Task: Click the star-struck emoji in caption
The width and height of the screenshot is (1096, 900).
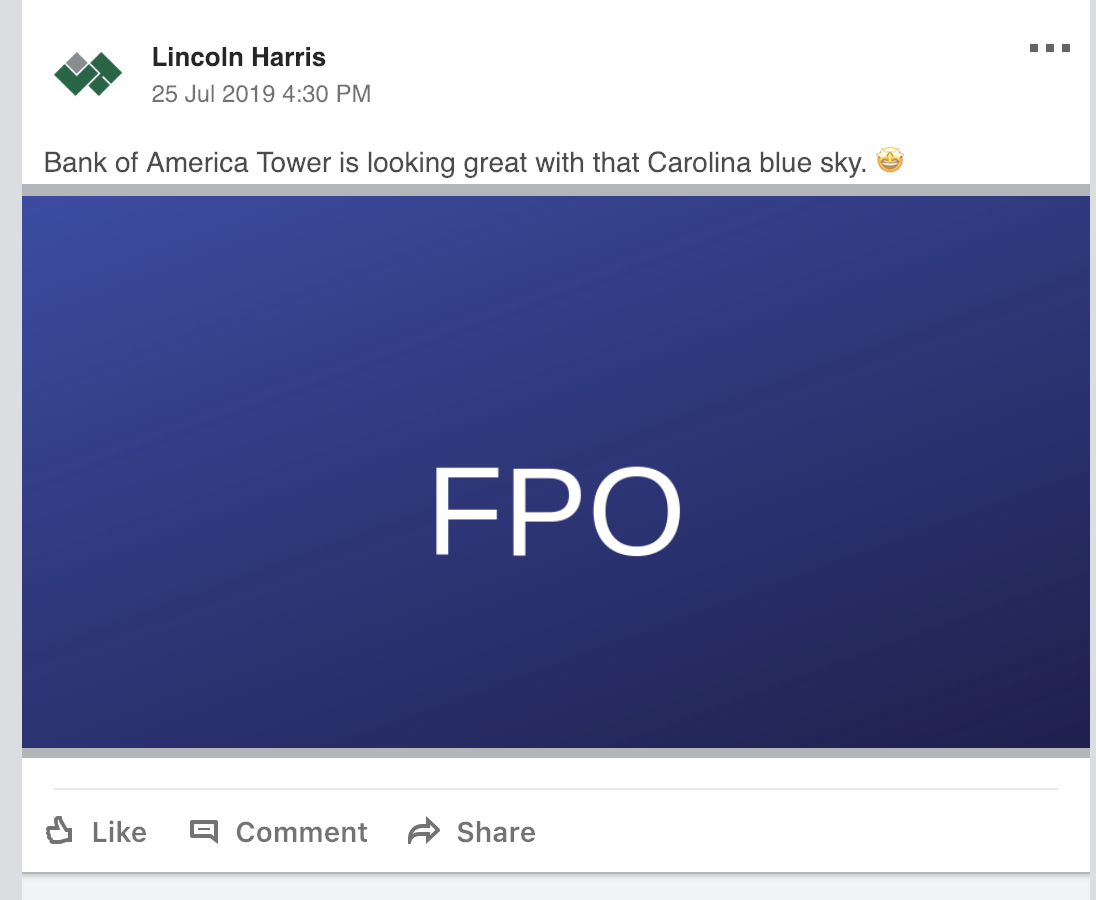Action: (890, 160)
